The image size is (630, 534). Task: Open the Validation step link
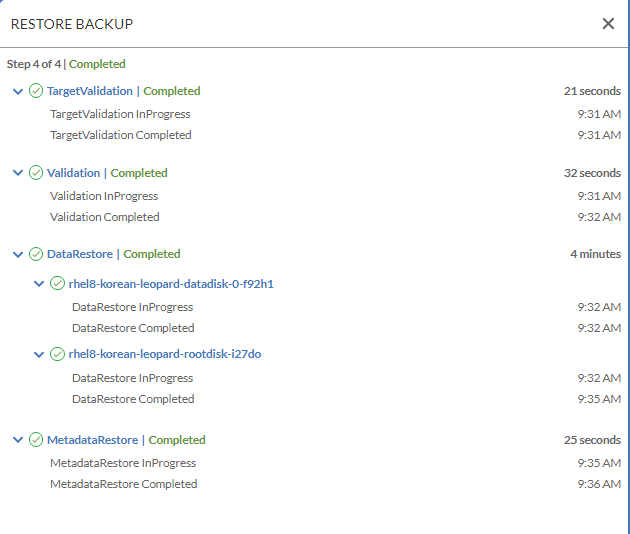(x=74, y=173)
